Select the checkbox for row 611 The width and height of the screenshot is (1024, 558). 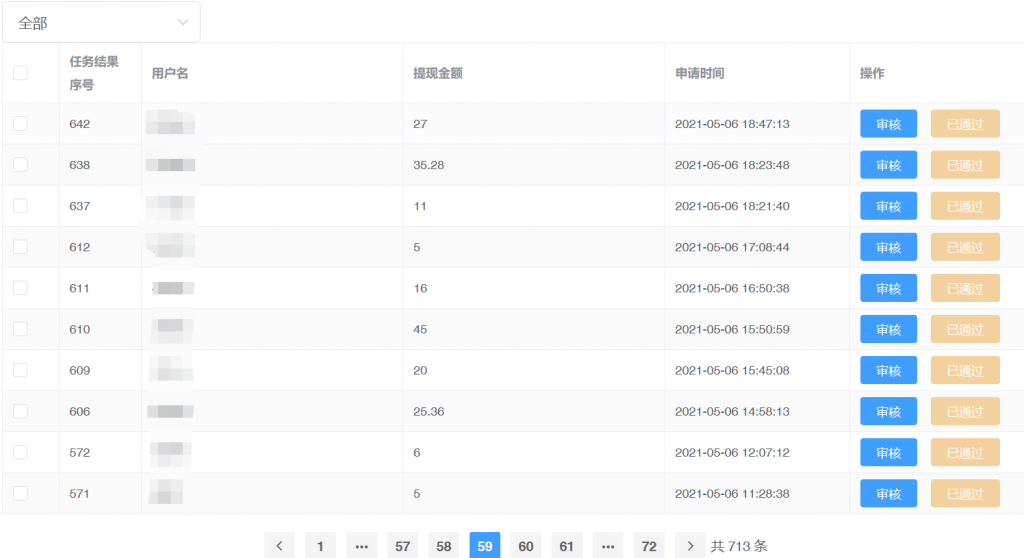pyautogui.click(x=20, y=288)
